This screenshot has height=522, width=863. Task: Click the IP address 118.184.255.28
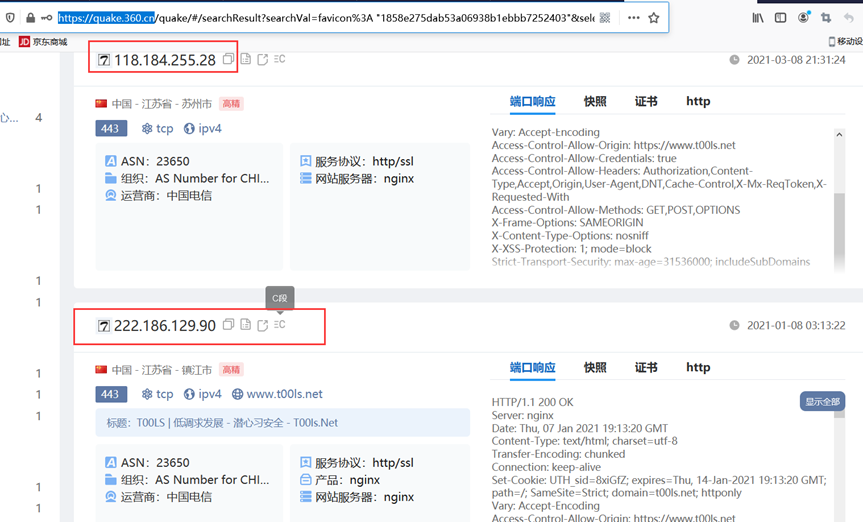pos(165,59)
